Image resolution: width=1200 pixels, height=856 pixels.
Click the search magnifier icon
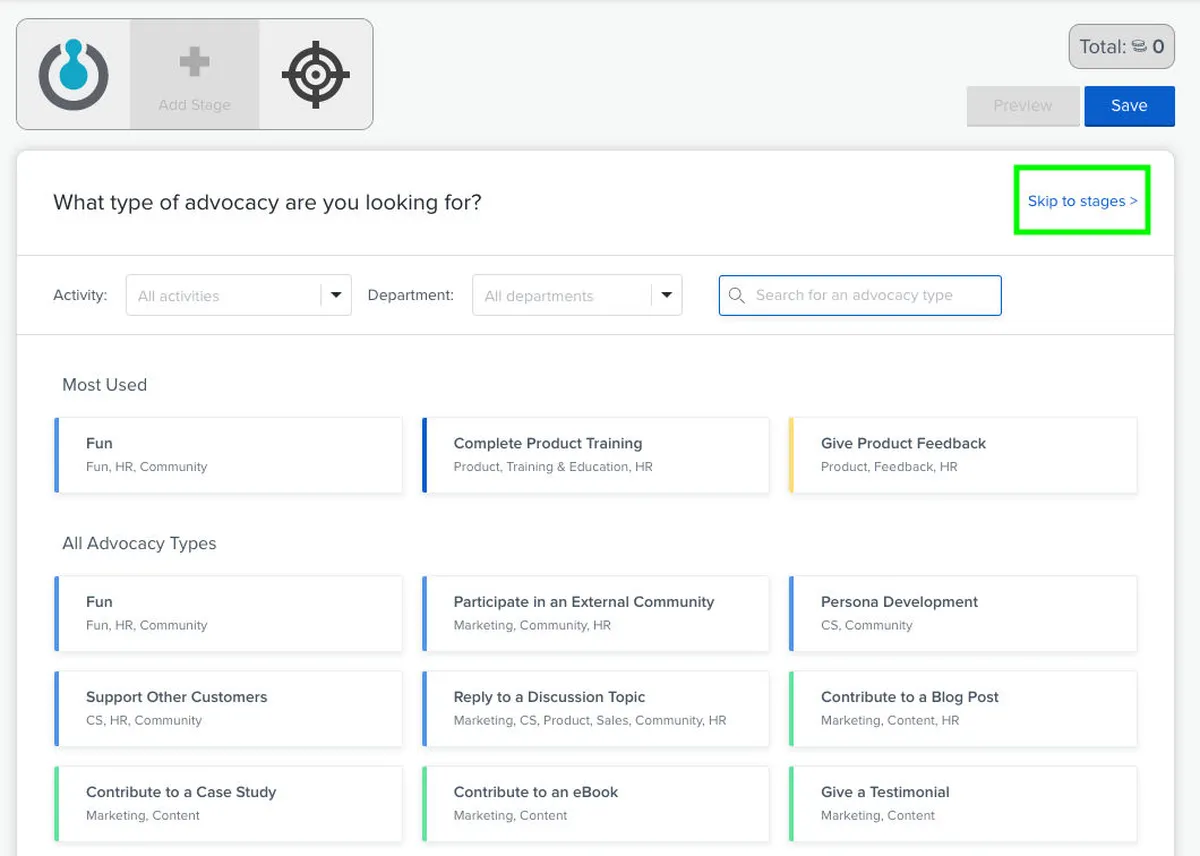point(737,296)
